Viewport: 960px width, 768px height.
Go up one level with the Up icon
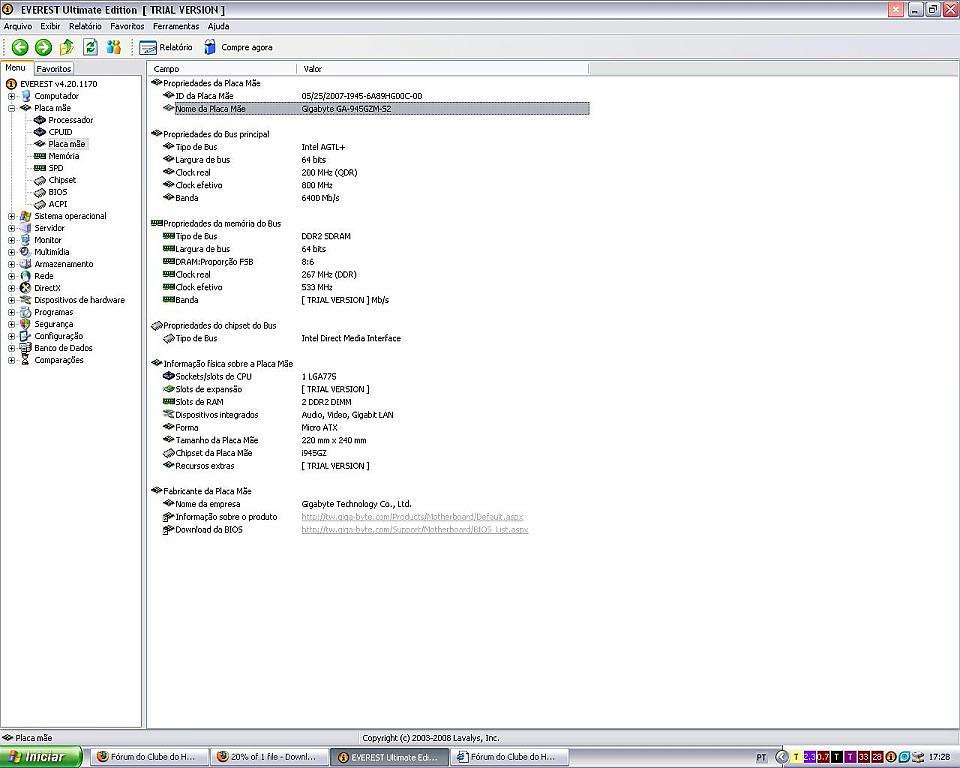[67, 47]
